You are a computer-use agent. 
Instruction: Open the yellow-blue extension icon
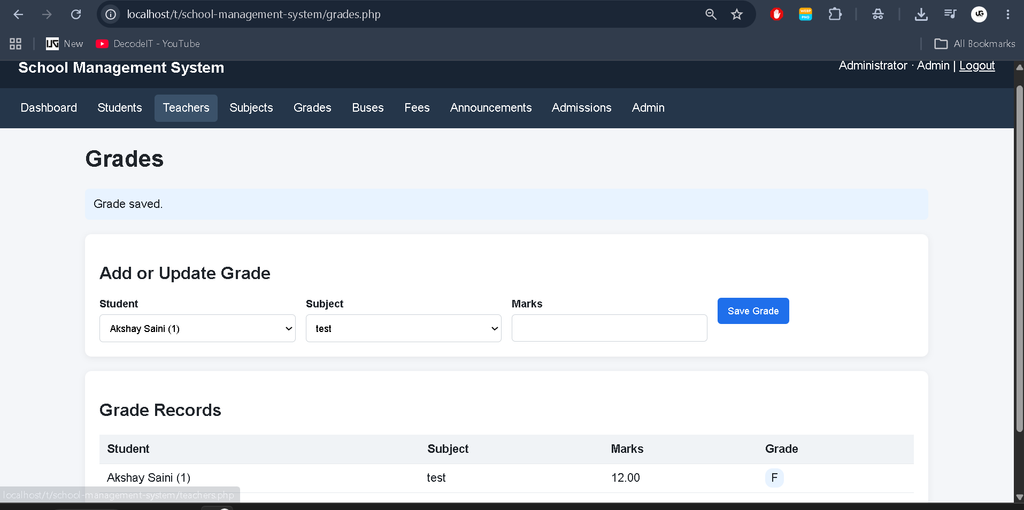[806, 14]
